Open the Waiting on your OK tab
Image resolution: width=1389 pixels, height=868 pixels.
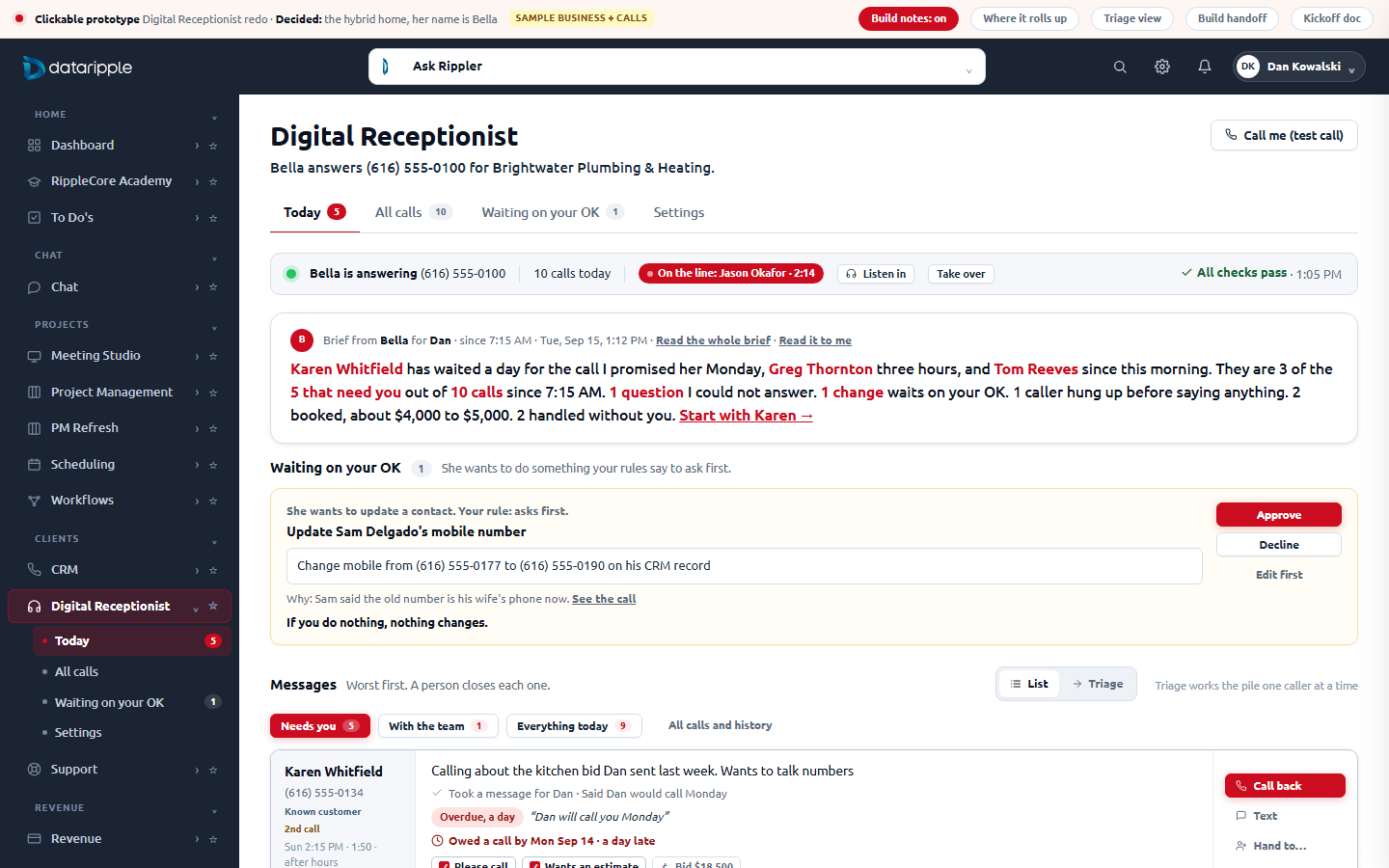[x=553, y=212]
